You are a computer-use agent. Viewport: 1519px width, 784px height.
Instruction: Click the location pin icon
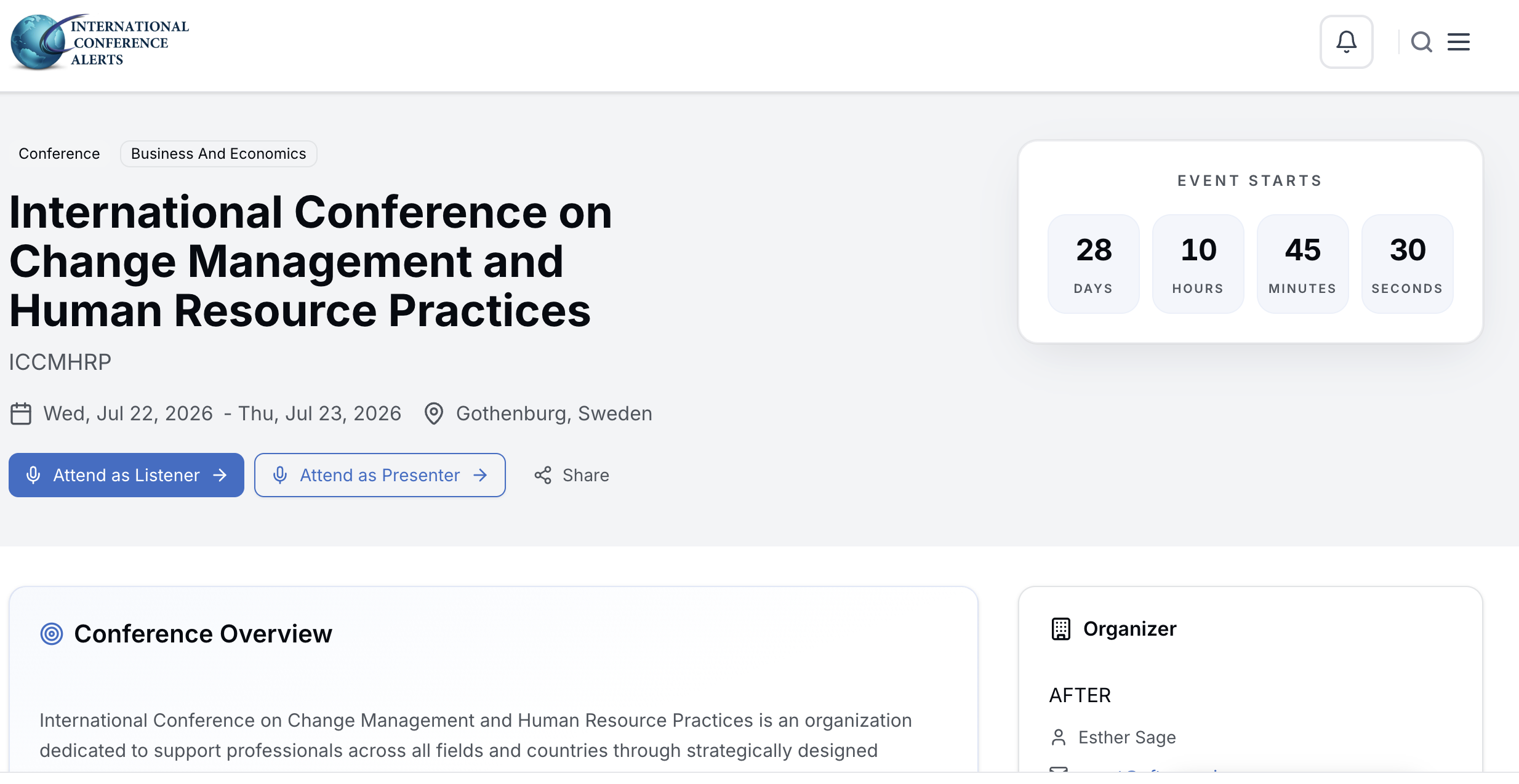tap(434, 414)
